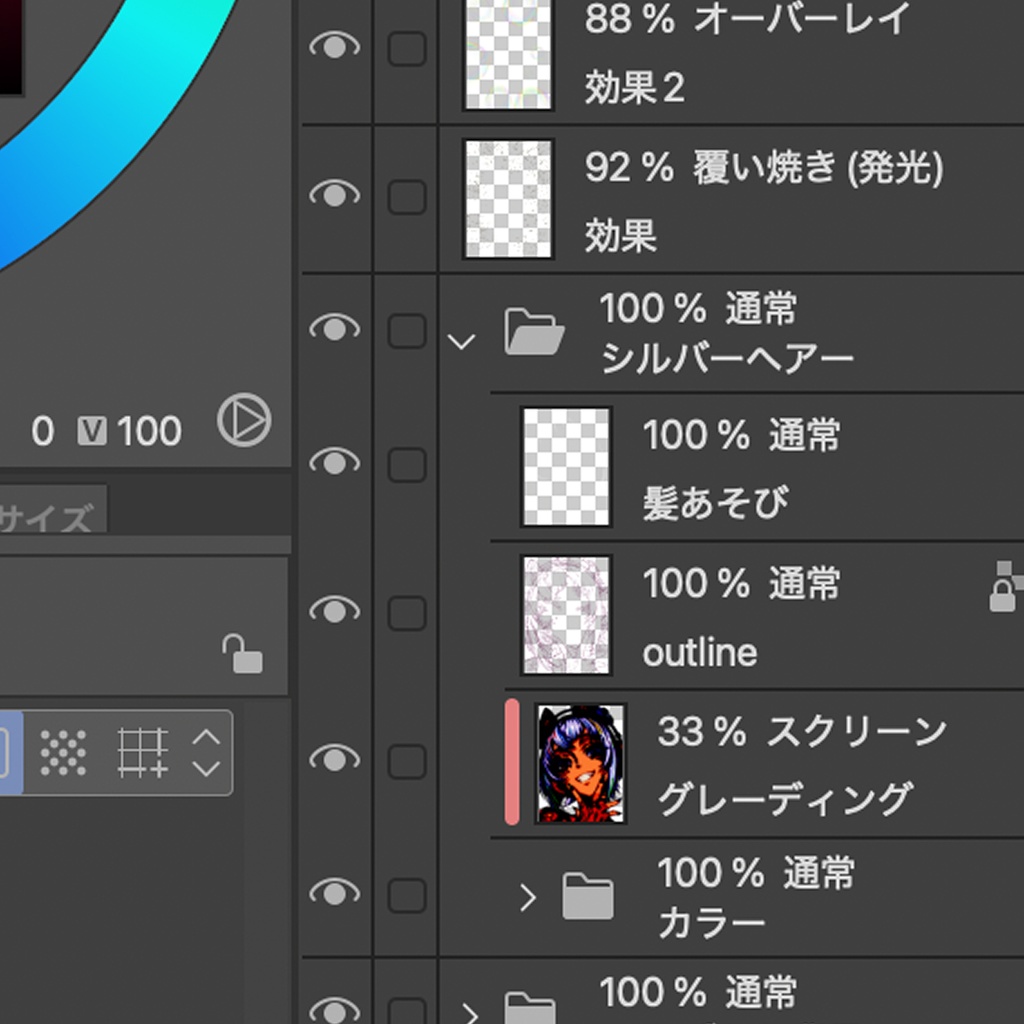Image resolution: width=1024 pixels, height=1024 pixels.
Task: Click the 髪あそび layer thumbnail
Action: tap(566, 466)
